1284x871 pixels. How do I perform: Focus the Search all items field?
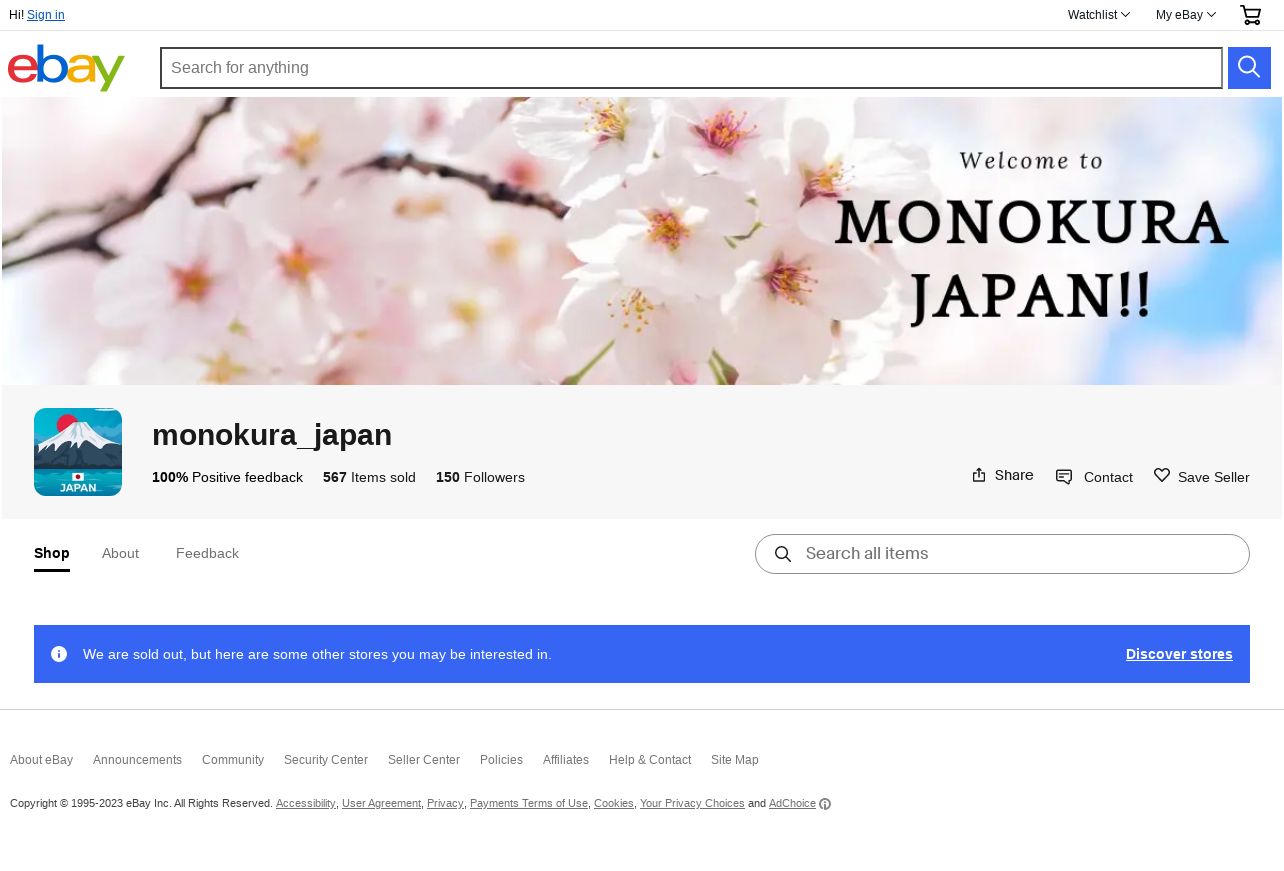point(1002,554)
